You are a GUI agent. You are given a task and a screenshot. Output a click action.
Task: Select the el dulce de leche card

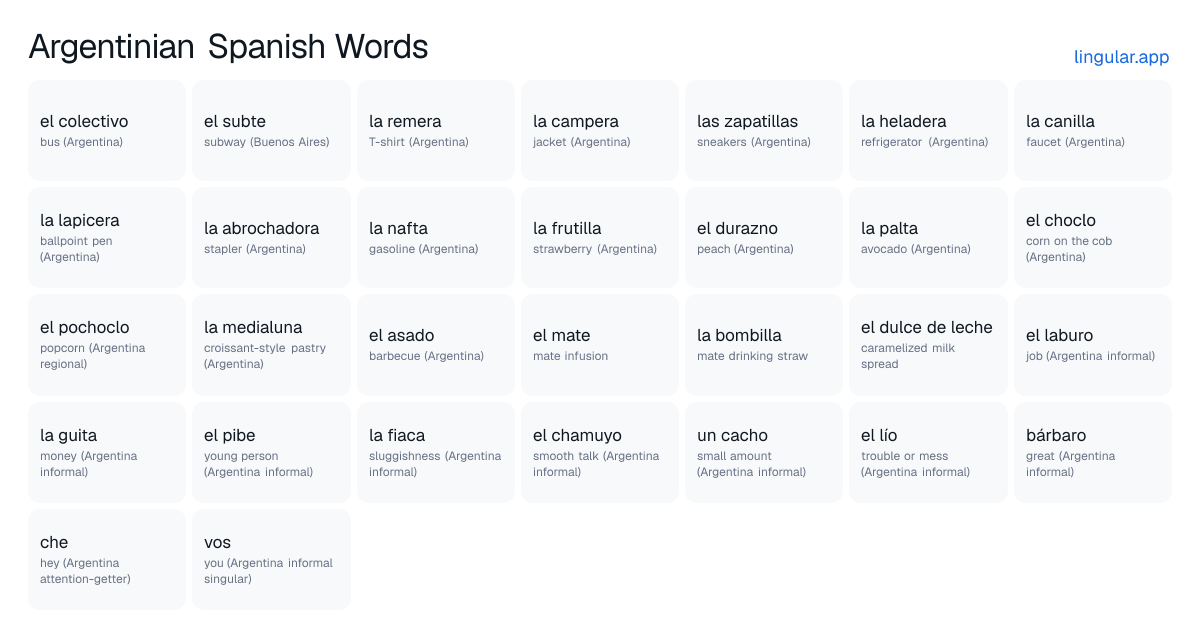[928, 345]
